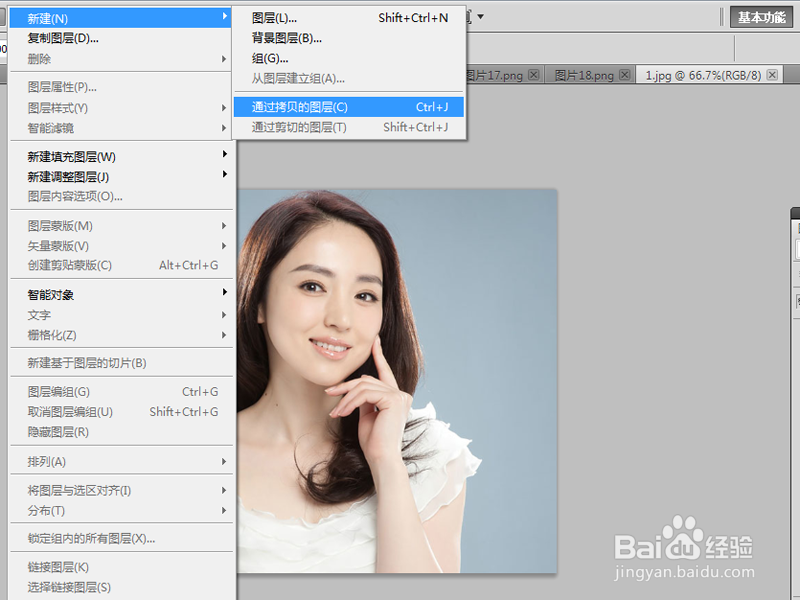This screenshot has height=600, width=800.
Task: Select 背景图层(B)... in the submenu
Action: pyautogui.click(x=349, y=38)
